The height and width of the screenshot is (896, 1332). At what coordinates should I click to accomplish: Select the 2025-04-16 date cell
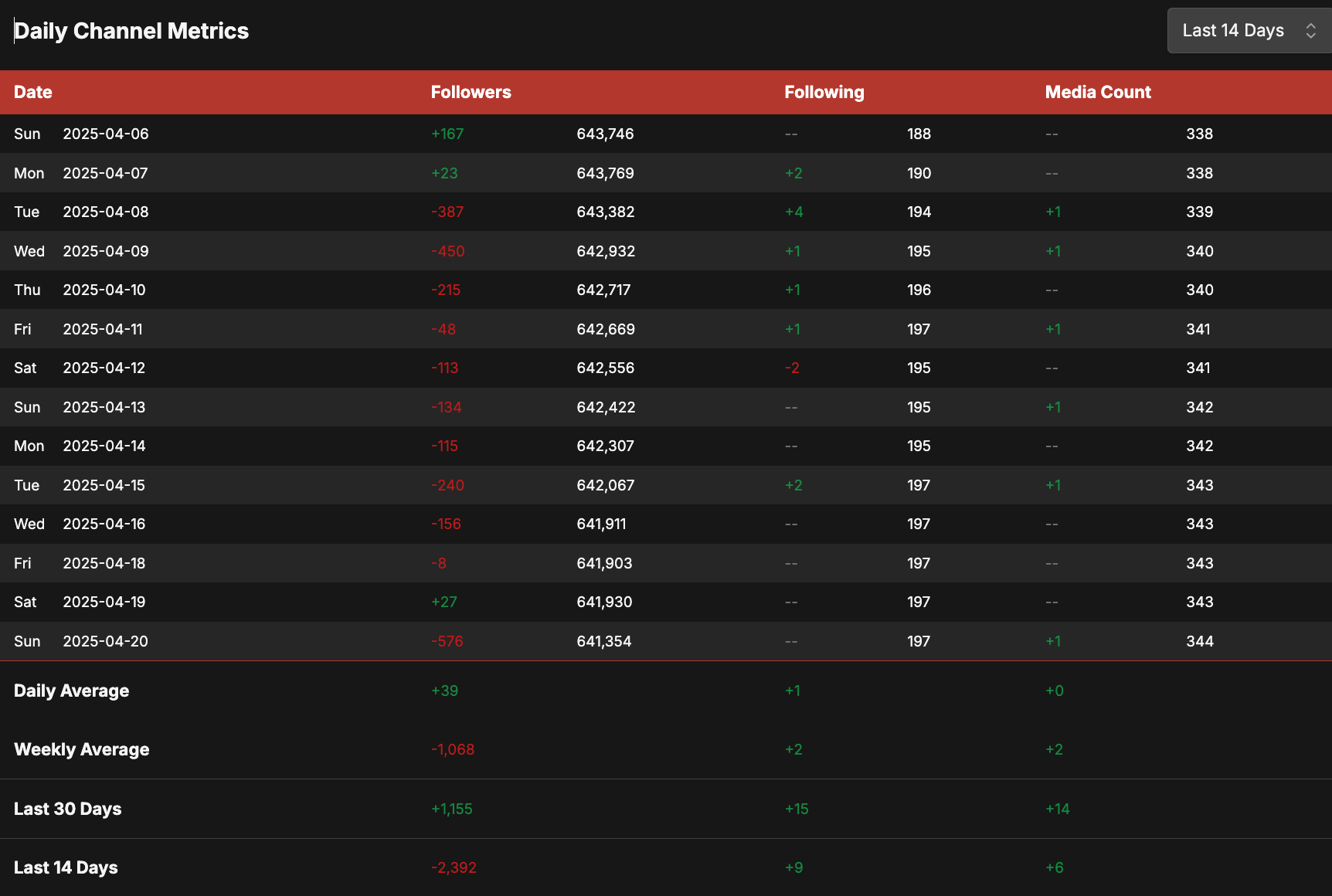(104, 524)
